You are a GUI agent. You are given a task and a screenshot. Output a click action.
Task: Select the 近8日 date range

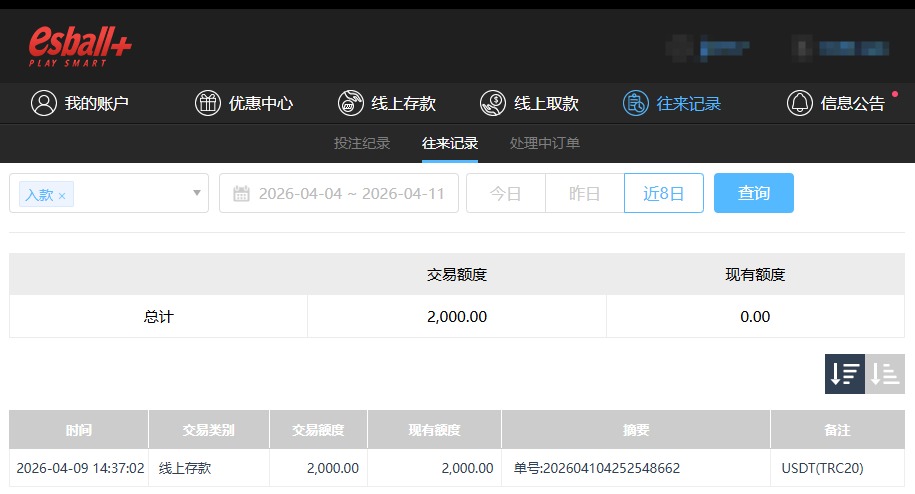[663, 193]
